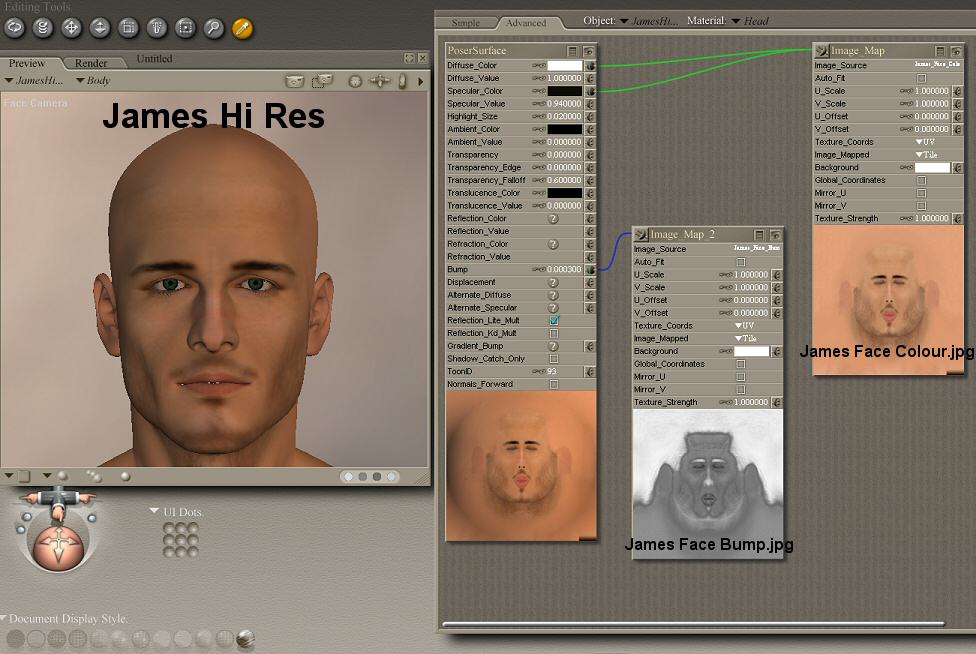Select the textured shaded display style sphere
Screen dimensions: 976x654
pos(246,638)
